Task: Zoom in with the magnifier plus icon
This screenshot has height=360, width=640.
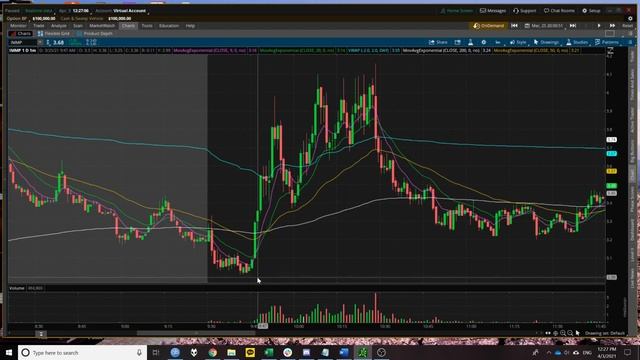Action: coord(563,333)
